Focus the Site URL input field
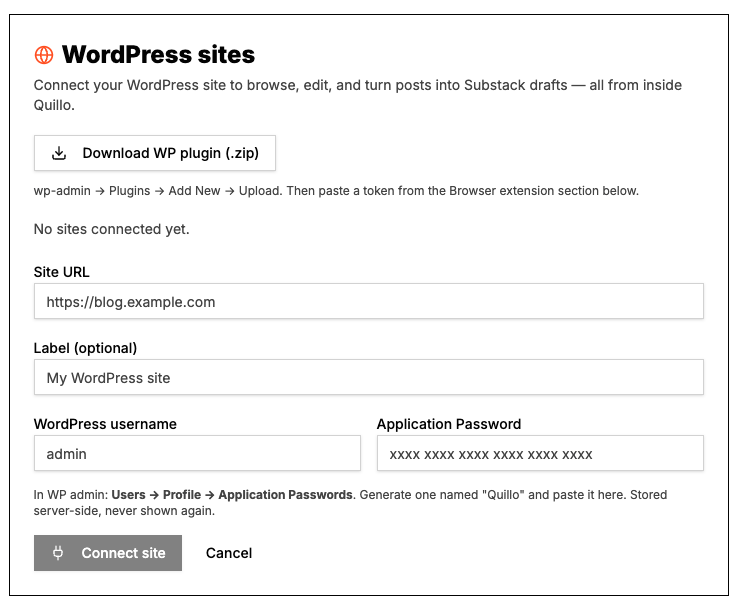 369,302
